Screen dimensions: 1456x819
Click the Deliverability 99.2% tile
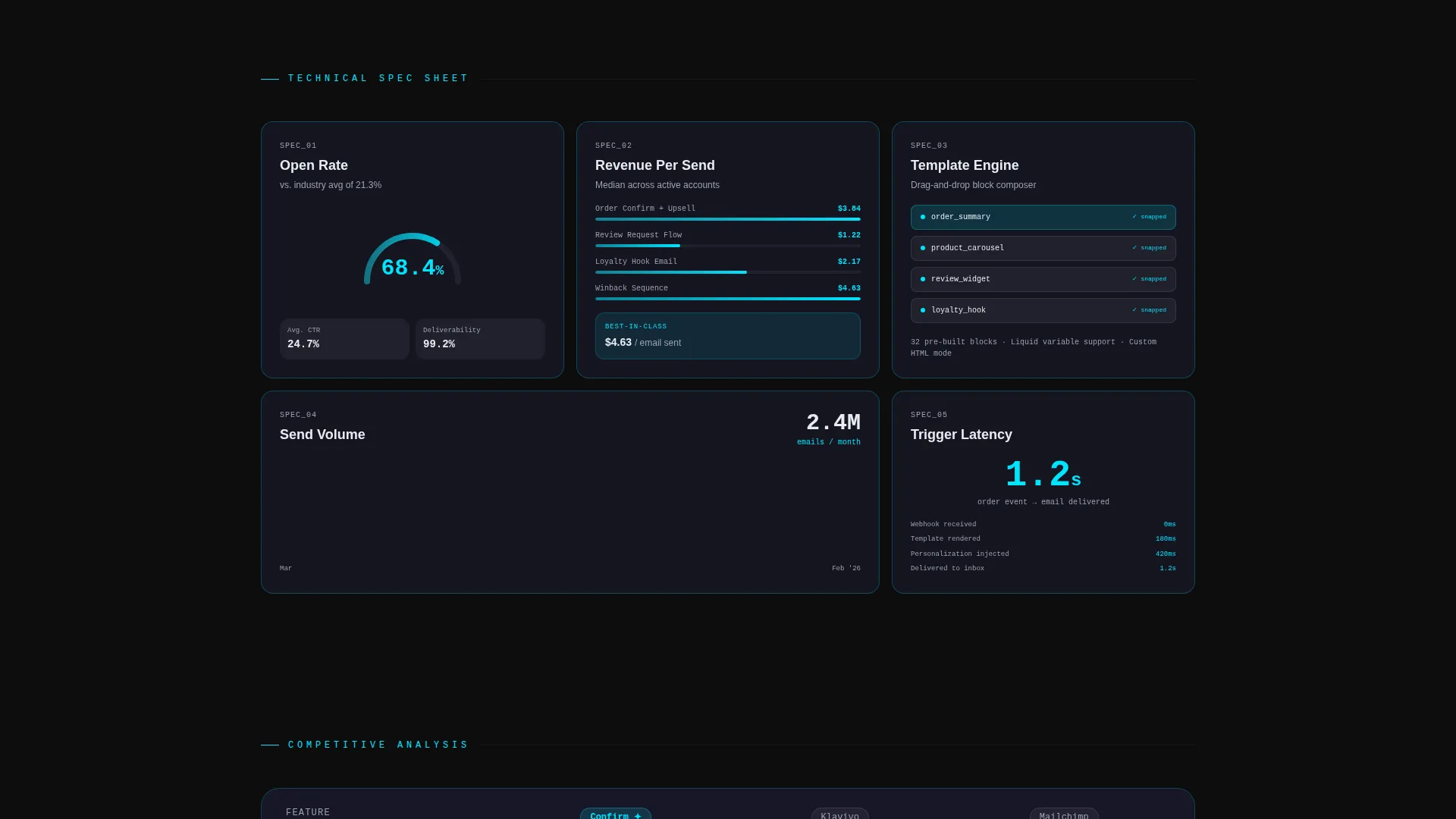pos(480,338)
